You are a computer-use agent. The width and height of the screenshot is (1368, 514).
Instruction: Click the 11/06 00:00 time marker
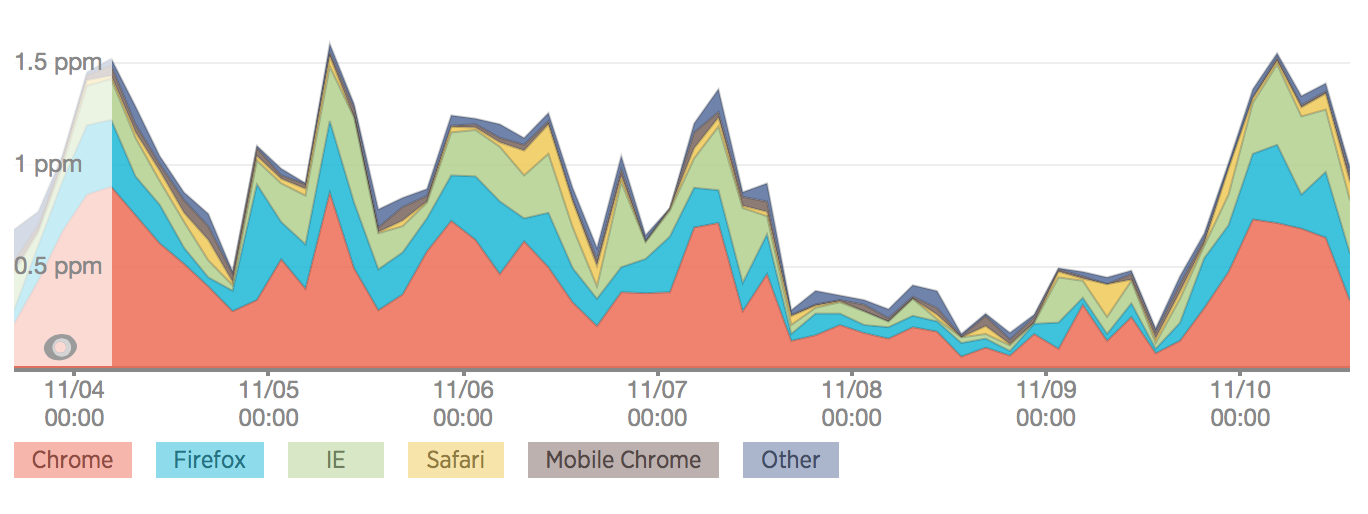click(x=463, y=402)
